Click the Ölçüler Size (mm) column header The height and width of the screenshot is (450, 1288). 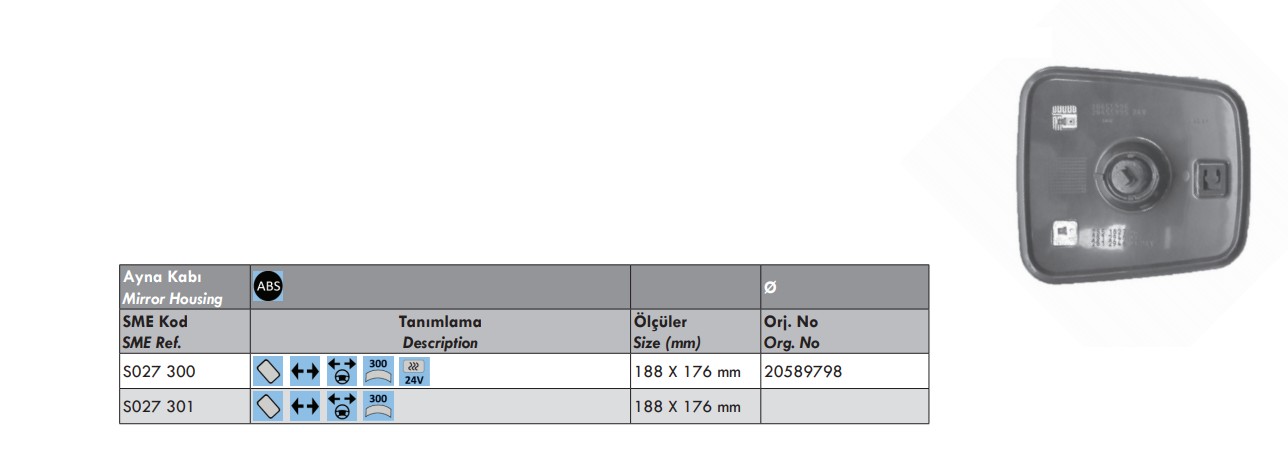669,332
